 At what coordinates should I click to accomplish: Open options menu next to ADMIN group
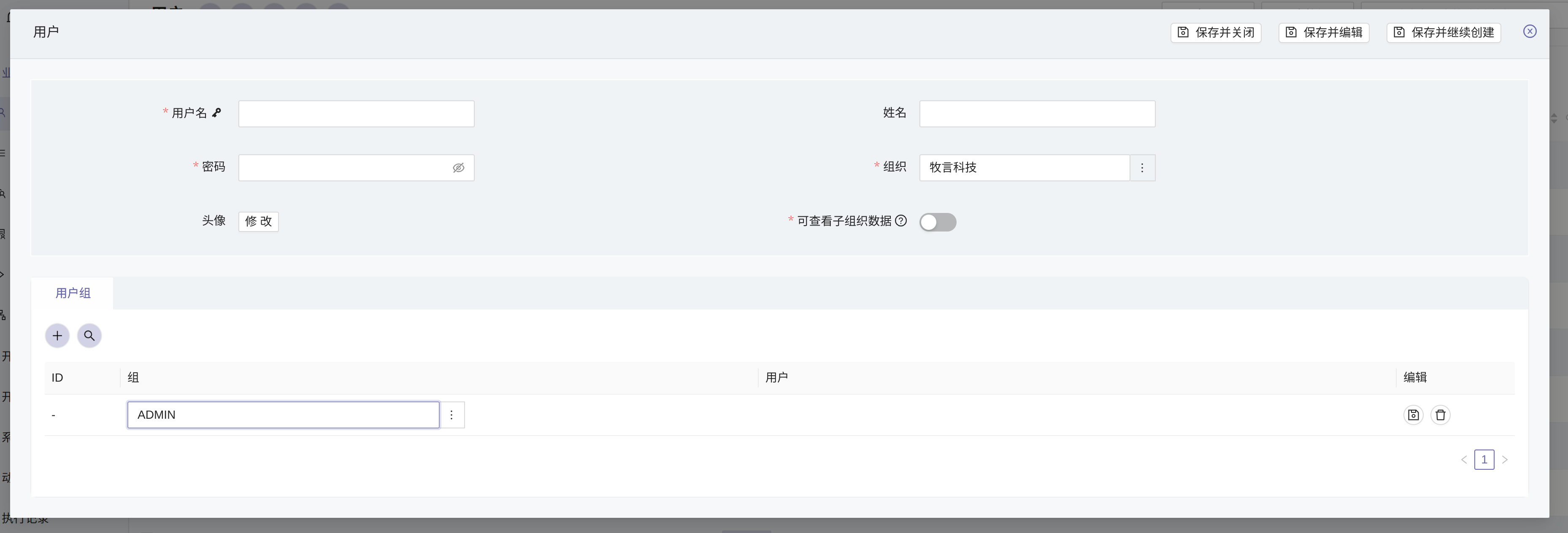[451, 415]
